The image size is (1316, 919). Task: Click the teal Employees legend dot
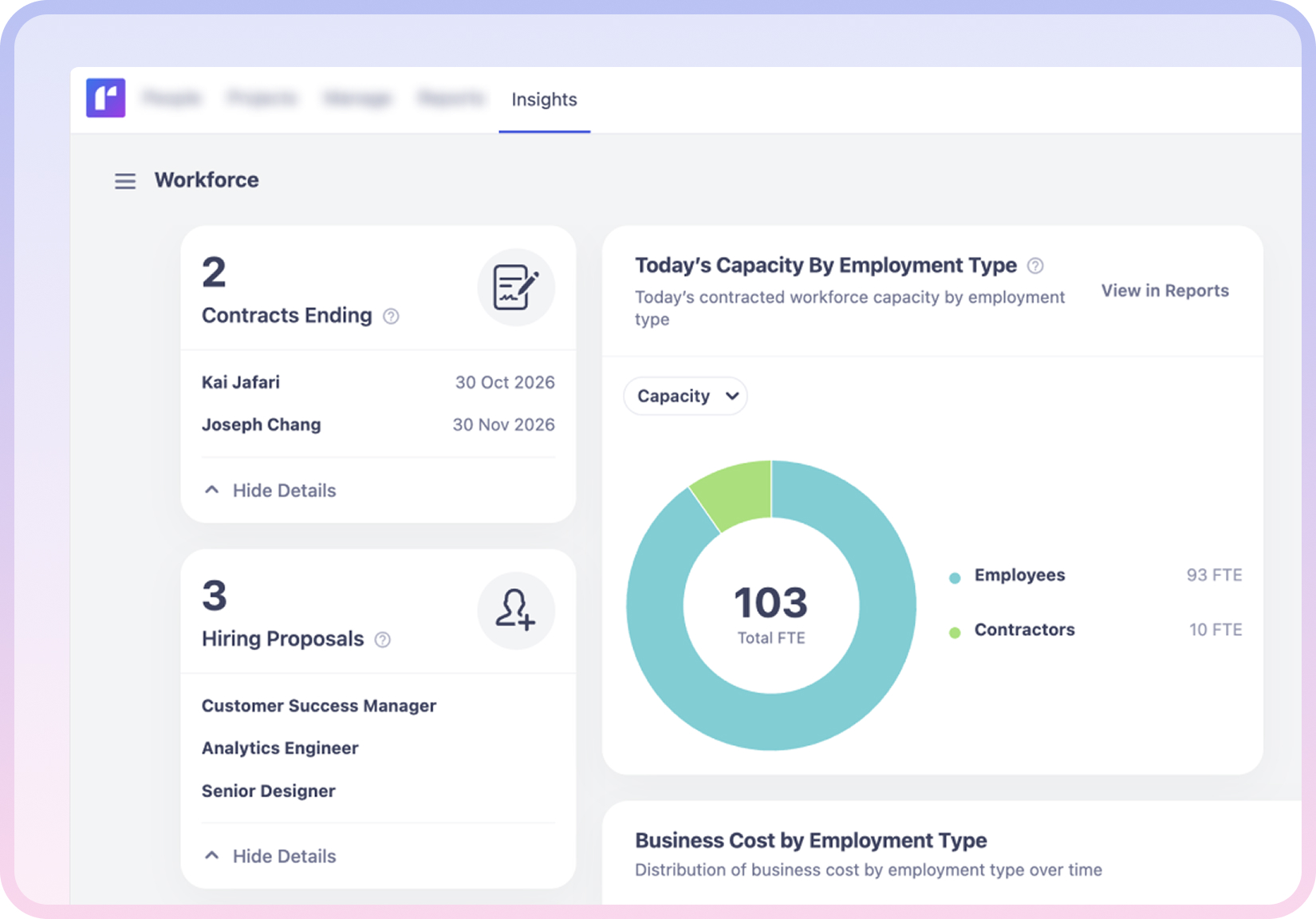(955, 578)
